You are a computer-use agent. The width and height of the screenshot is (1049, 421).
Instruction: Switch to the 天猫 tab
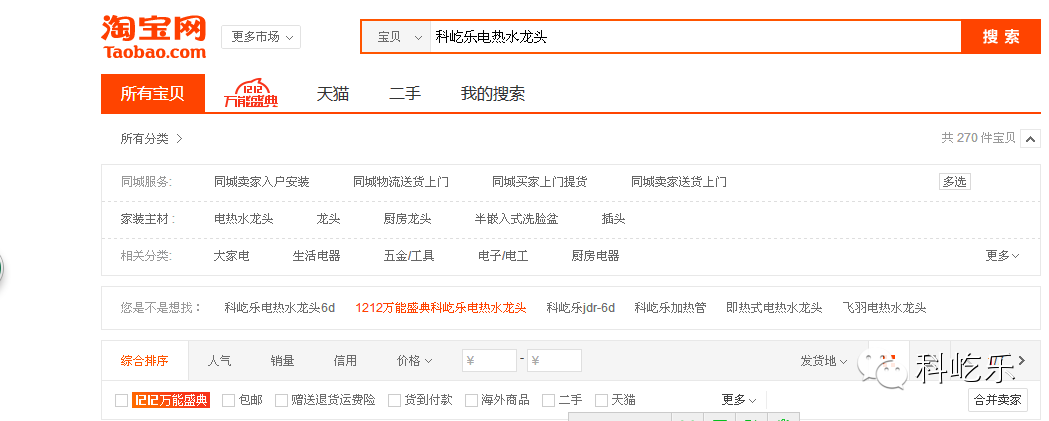tap(333, 94)
